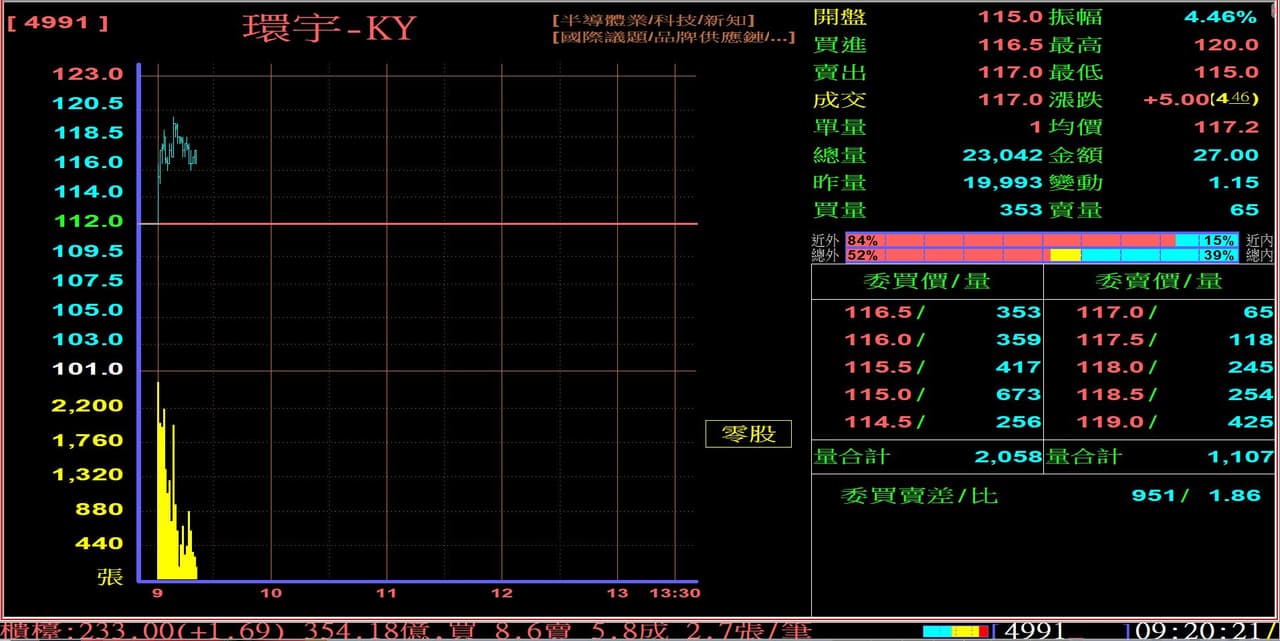Image resolution: width=1280 pixels, height=641 pixels.
Task: Open the 半導體業/科技/新知 category tag
Action: 653,20
